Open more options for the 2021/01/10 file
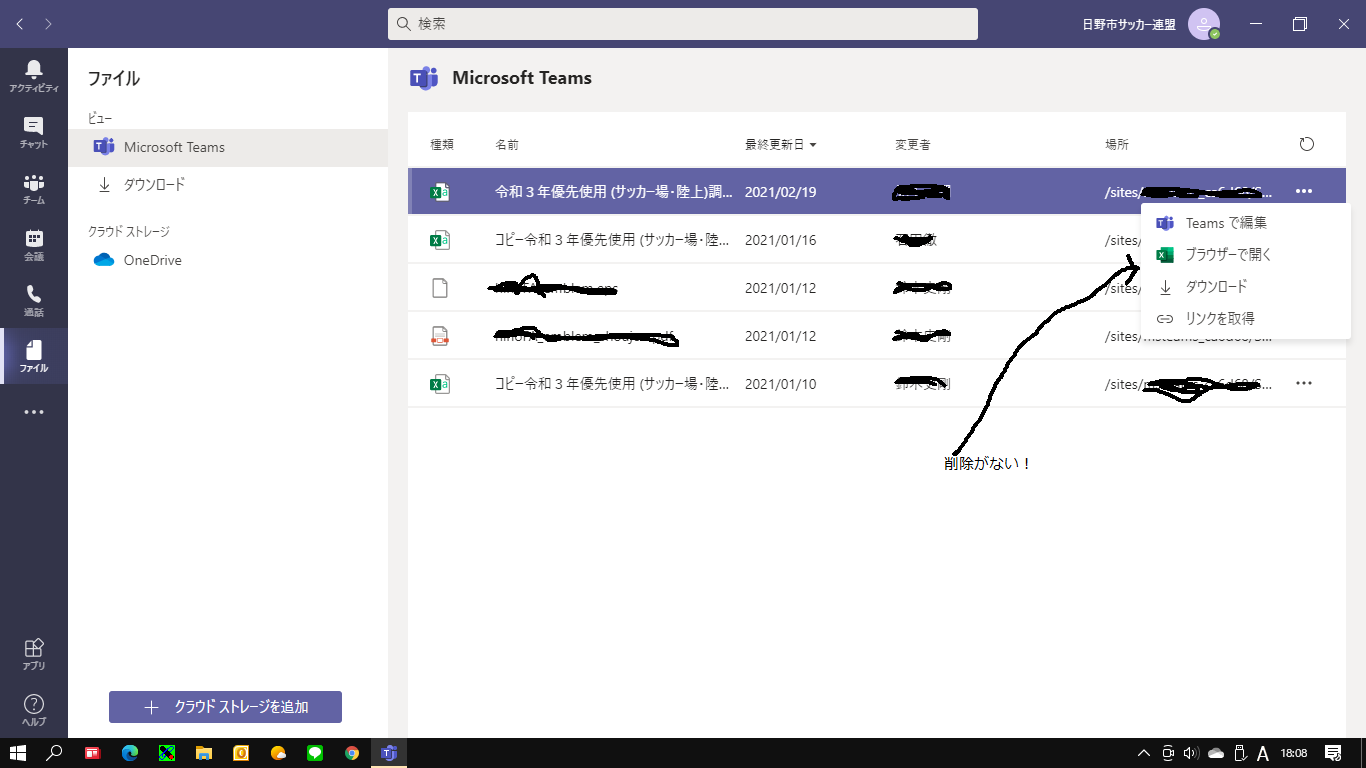Image resolution: width=1366 pixels, height=768 pixels. click(x=1303, y=383)
